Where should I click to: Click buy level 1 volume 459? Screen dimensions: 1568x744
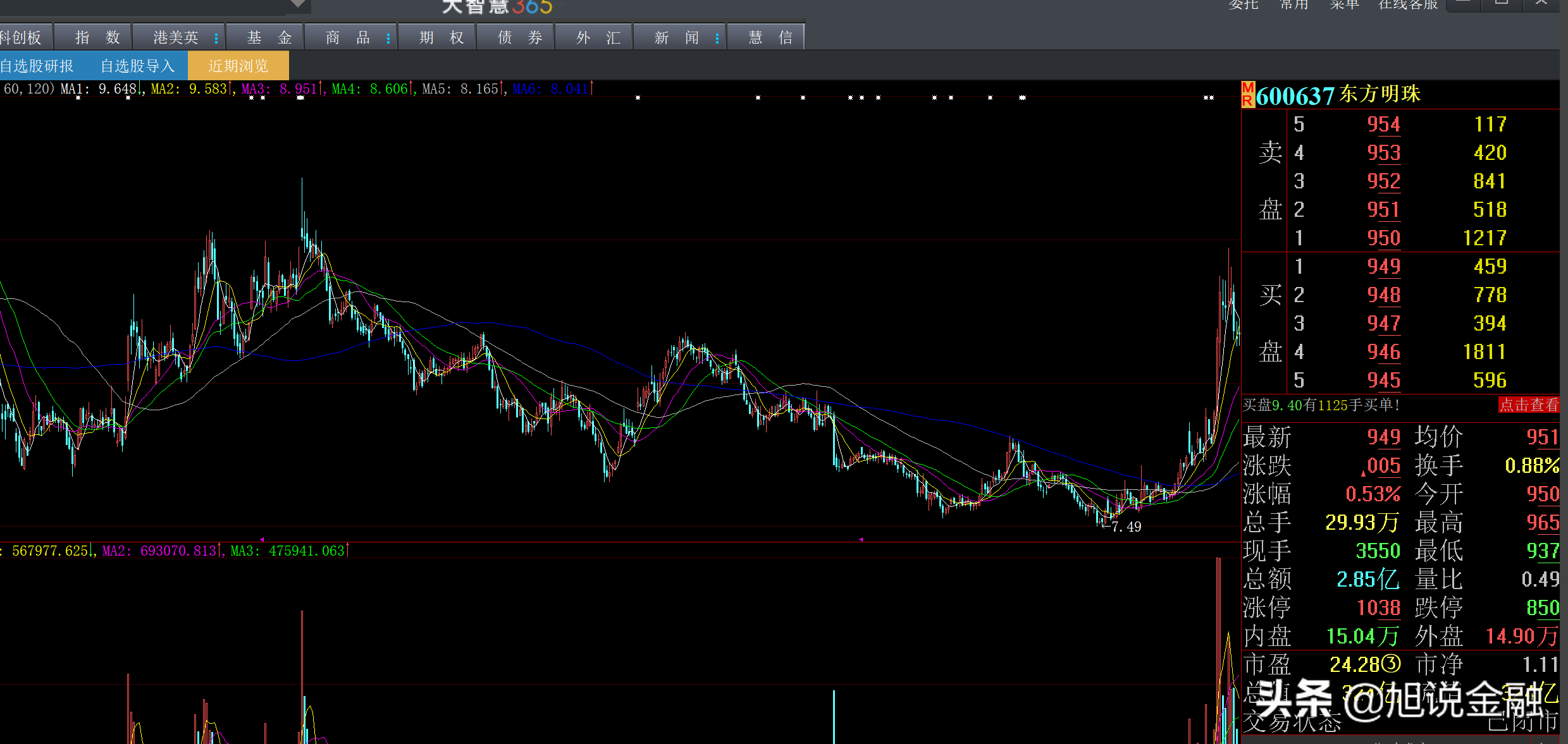point(1490,266)
